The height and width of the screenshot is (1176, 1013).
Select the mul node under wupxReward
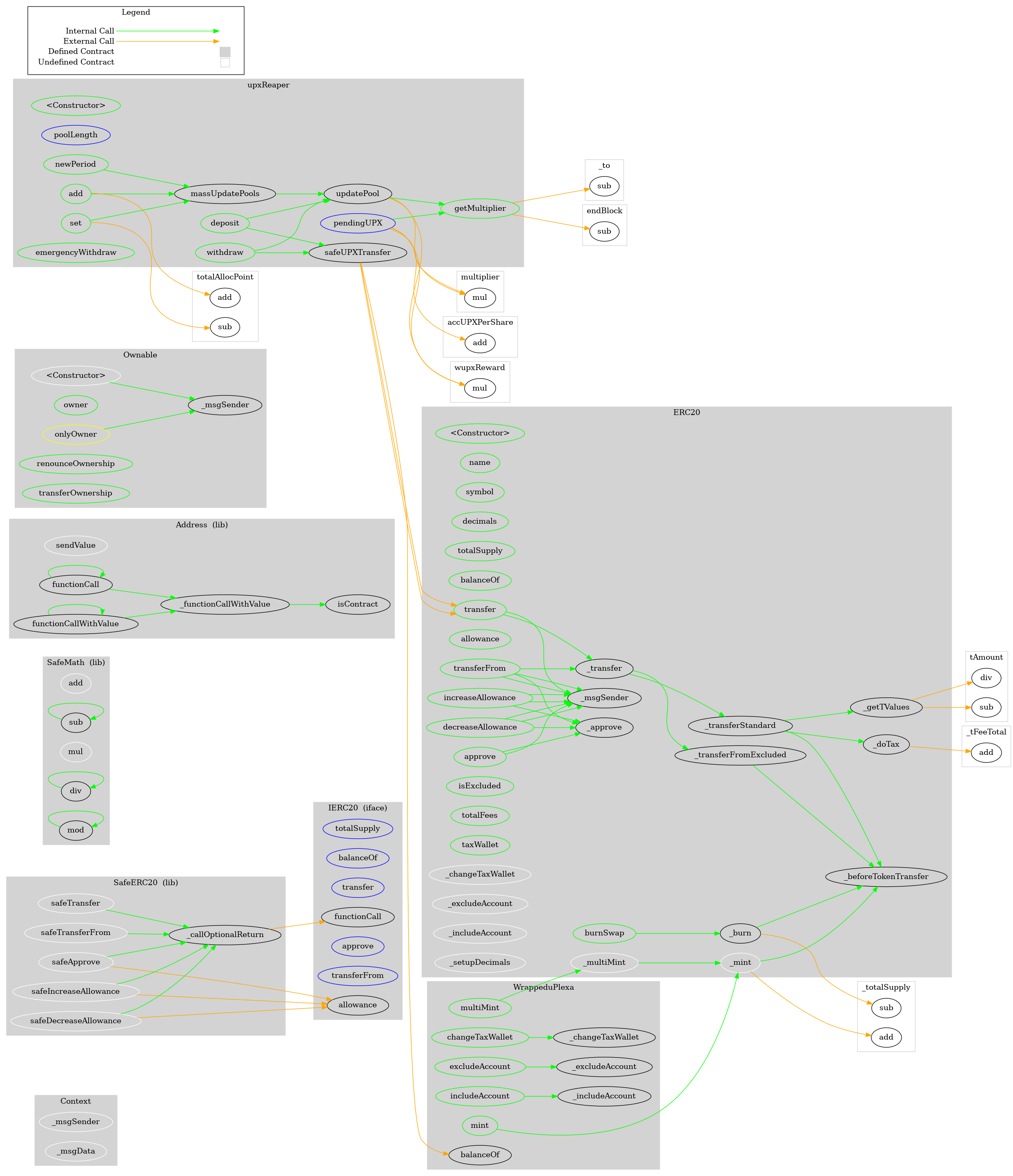tap(480, 389)
